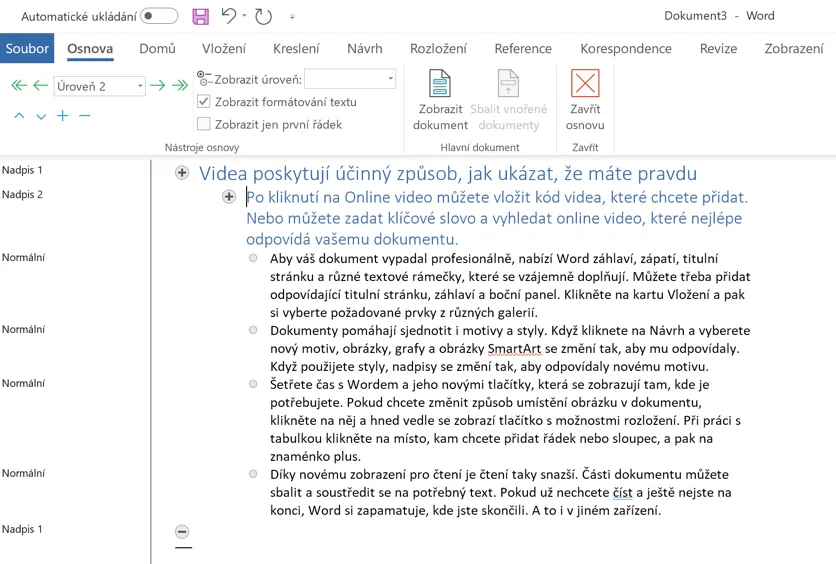Open the Kreslení tab

(x=296, y=49)
